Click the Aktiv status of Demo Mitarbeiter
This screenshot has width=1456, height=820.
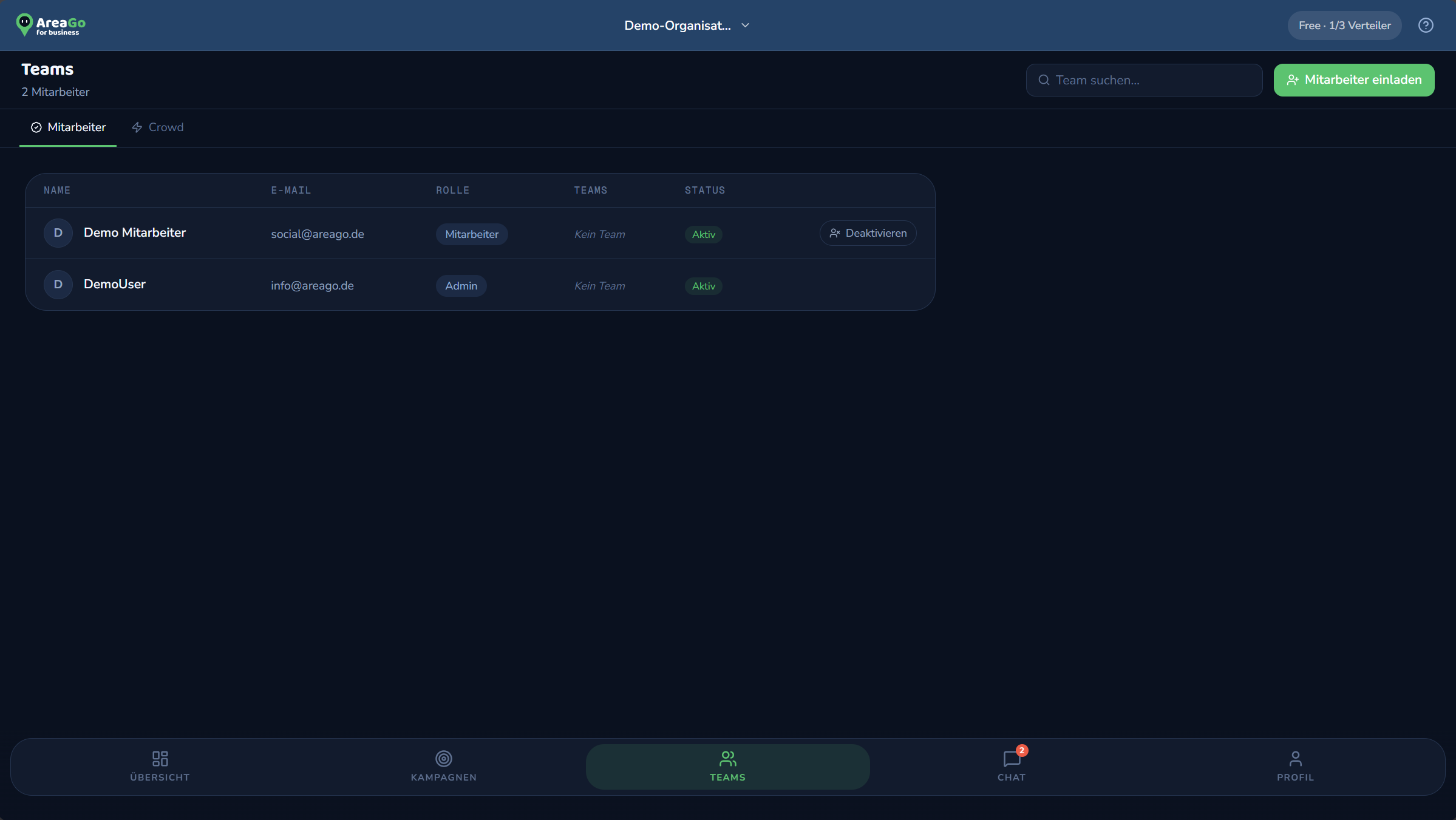703,234
